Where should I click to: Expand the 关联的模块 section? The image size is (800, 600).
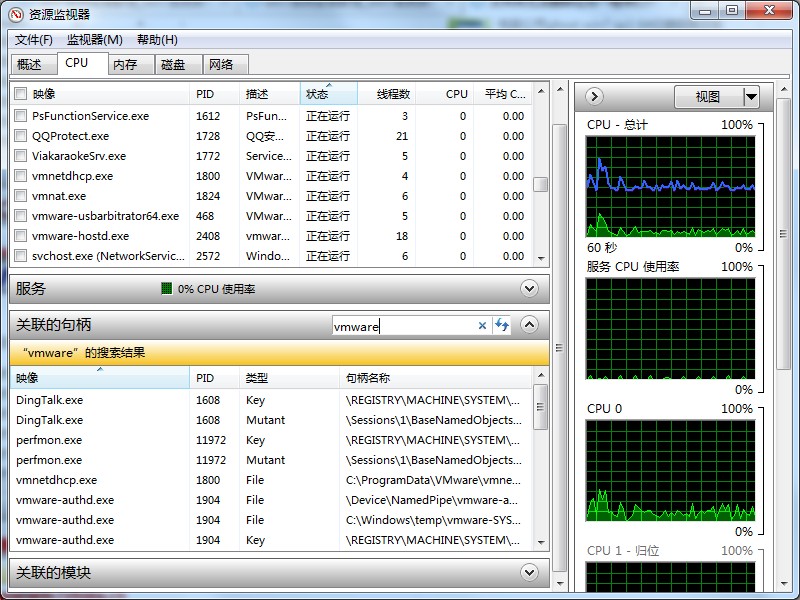tap(529, 572)
